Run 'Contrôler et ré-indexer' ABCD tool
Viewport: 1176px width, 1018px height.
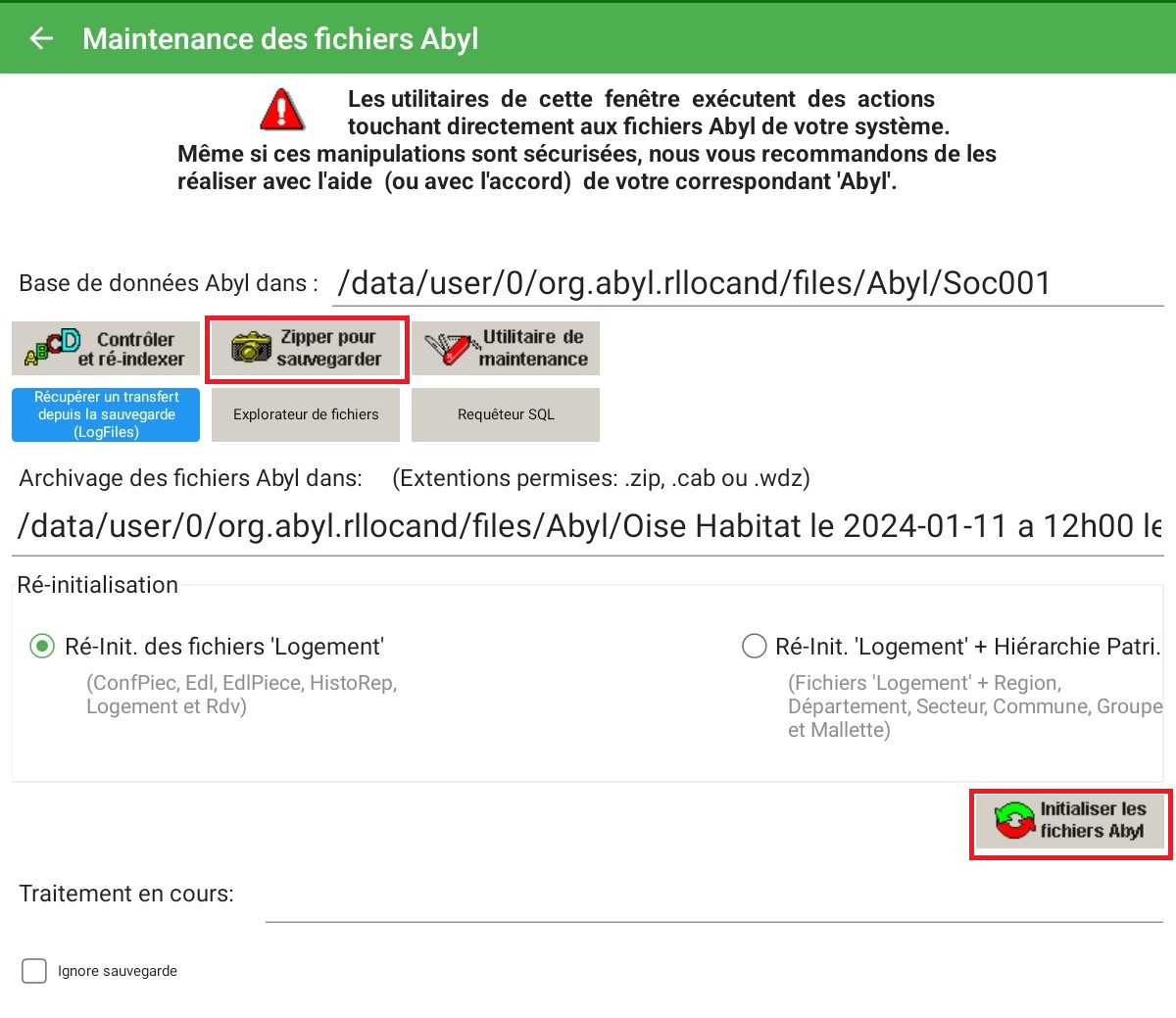click(x=106, y=349)
